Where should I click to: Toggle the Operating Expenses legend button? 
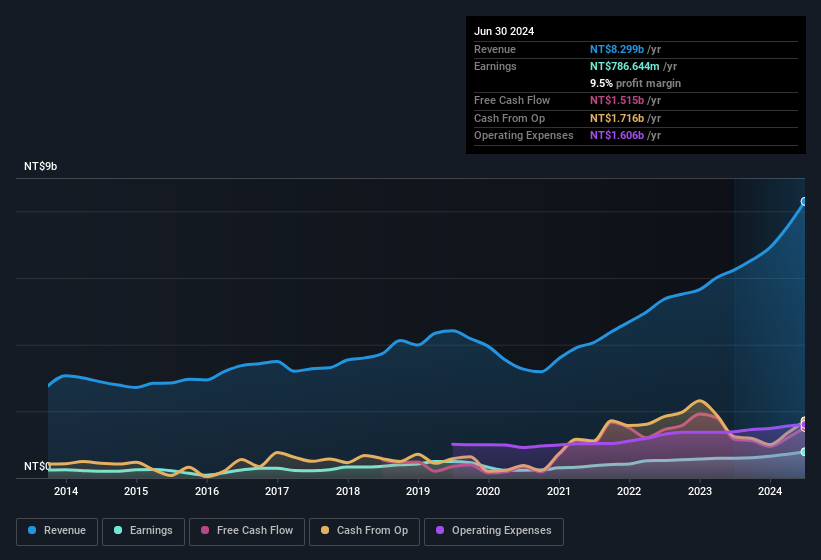493,531
